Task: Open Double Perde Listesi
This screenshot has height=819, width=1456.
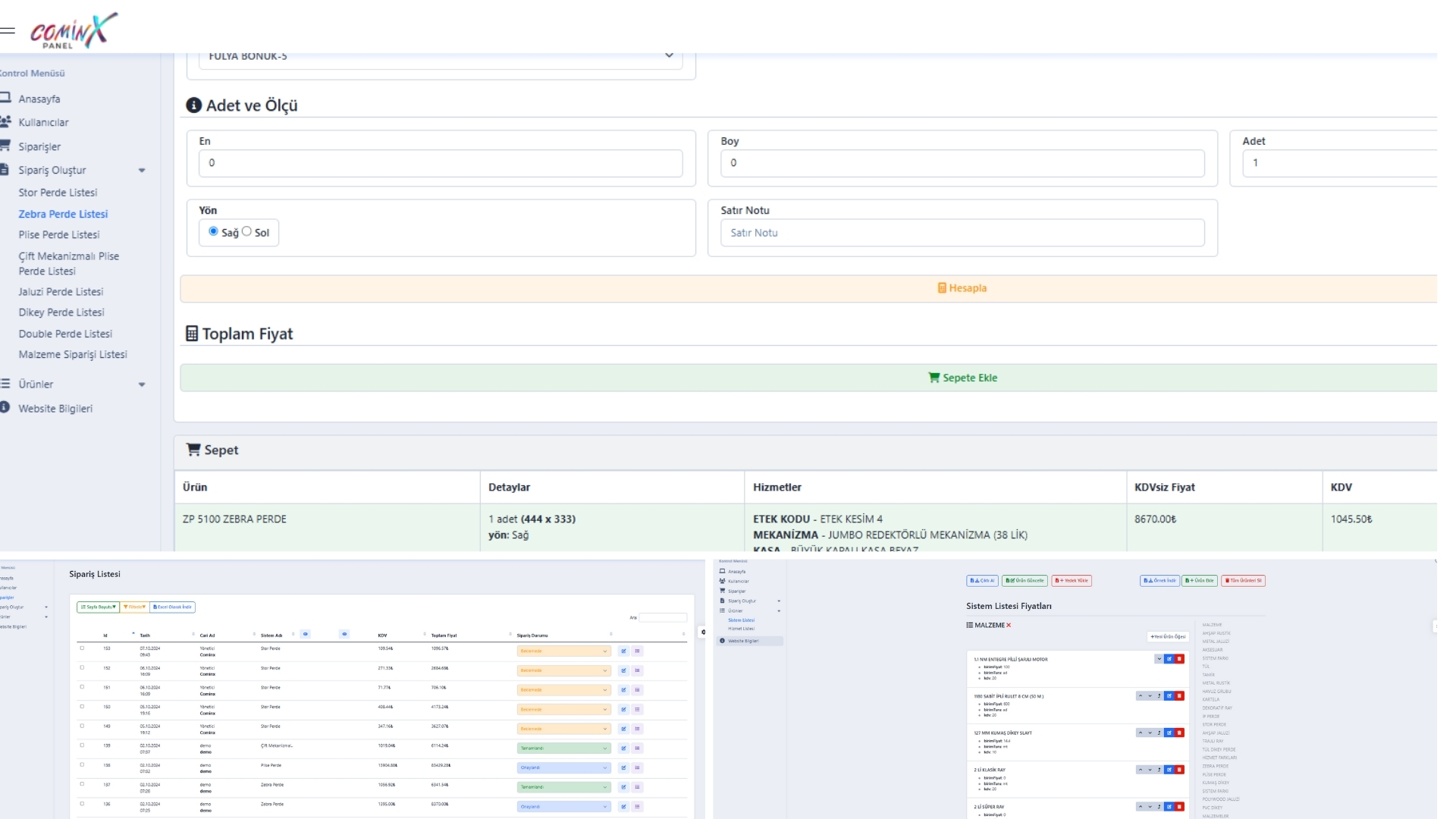Action: tap(65, 334)
